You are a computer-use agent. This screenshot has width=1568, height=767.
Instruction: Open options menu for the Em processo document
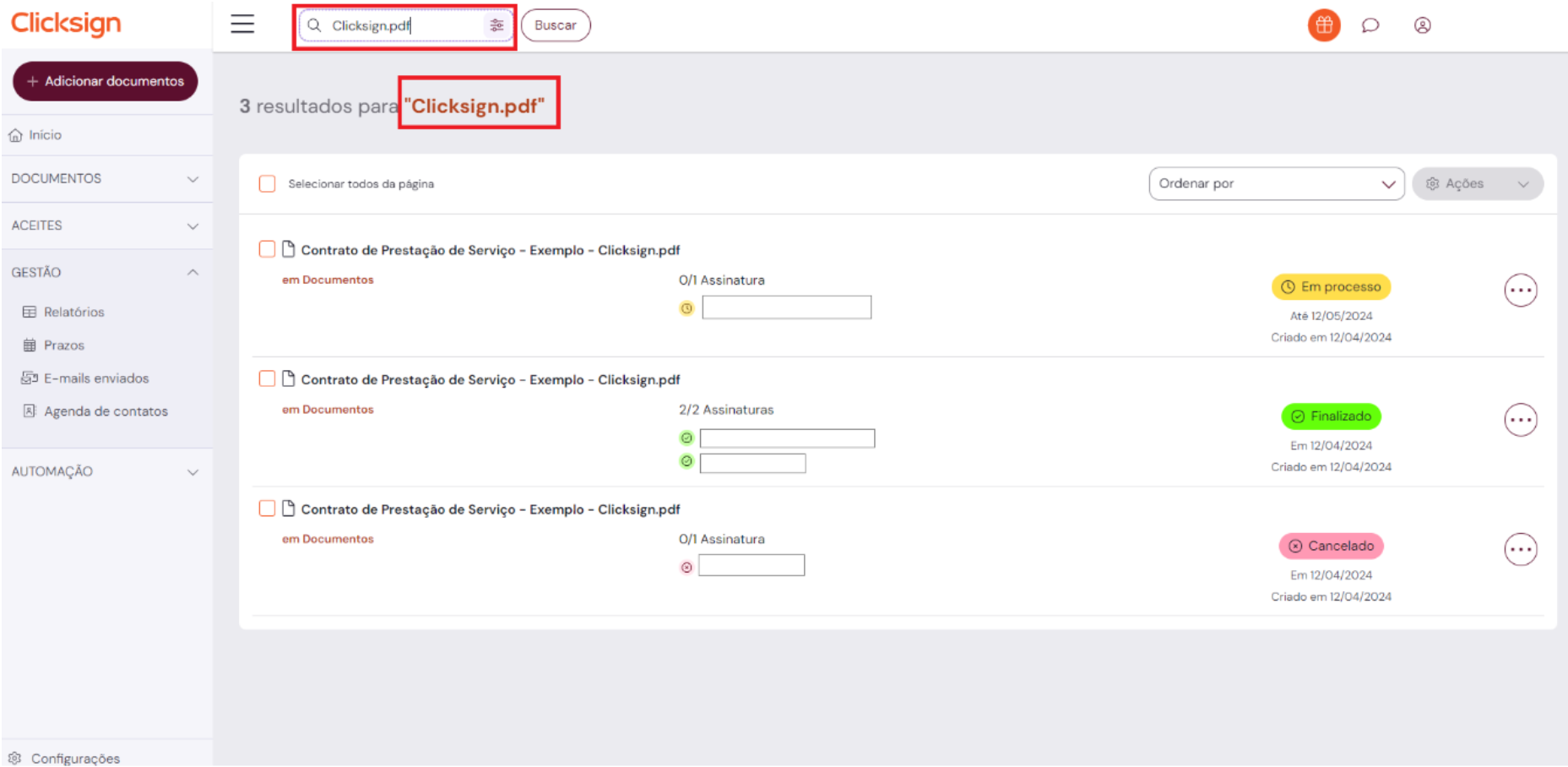click(1520, 291)
